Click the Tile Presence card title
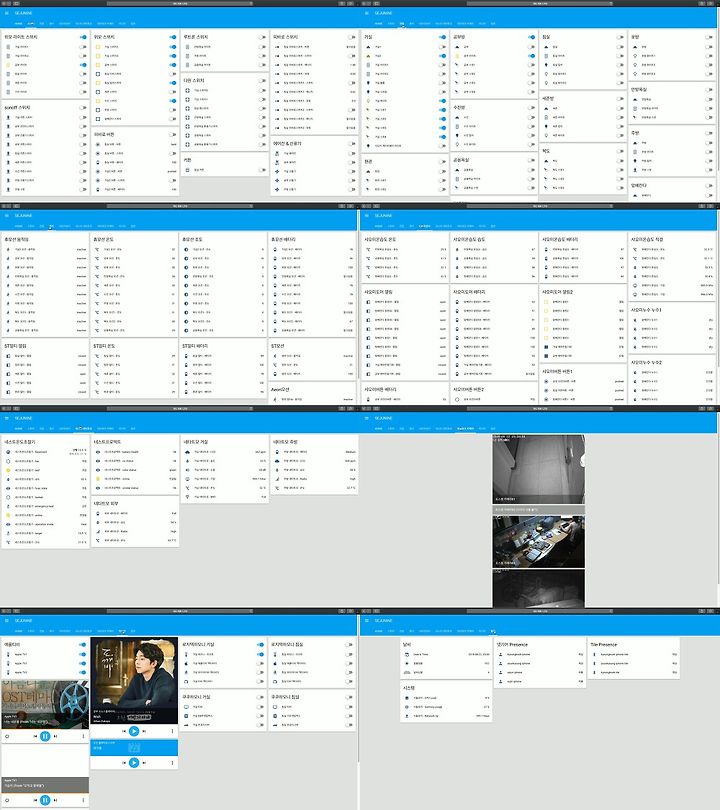Viewport: 720px width, 810px height. 604,645
